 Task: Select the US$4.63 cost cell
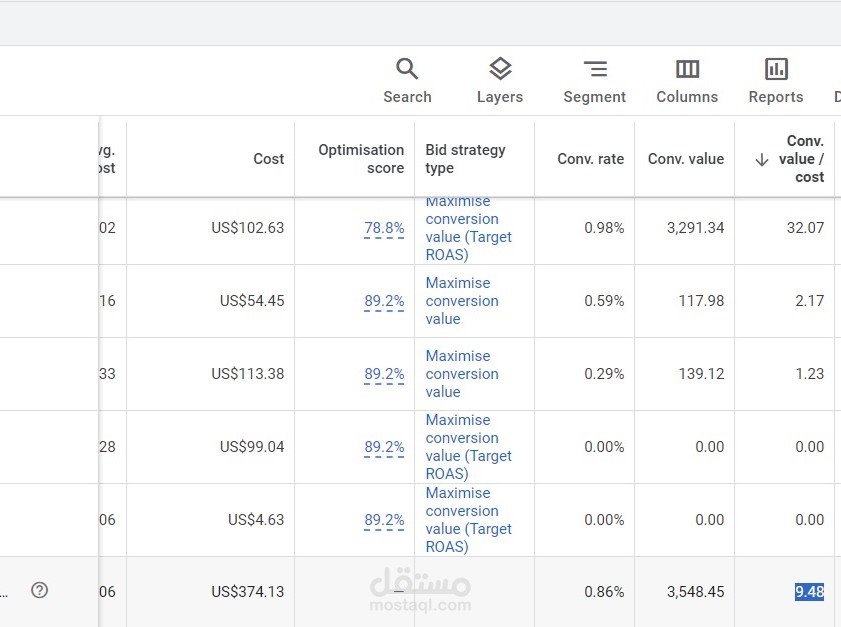pos(256,520)
